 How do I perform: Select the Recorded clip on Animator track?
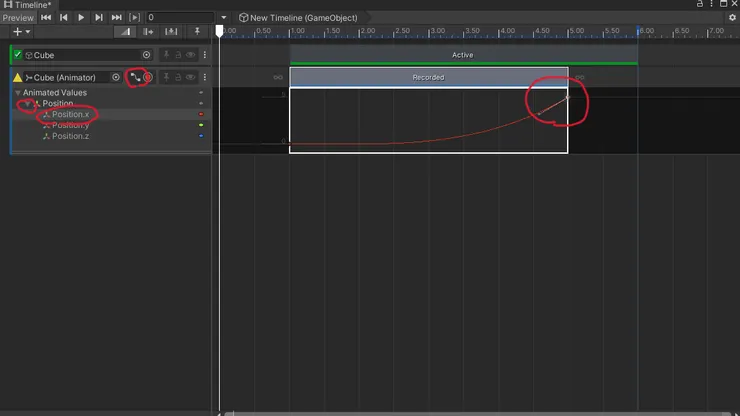[429, 77]
